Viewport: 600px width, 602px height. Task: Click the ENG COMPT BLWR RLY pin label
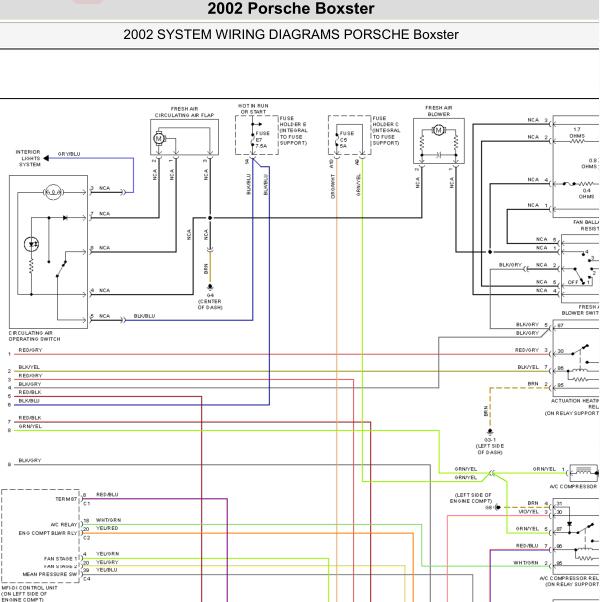point(48,533)
